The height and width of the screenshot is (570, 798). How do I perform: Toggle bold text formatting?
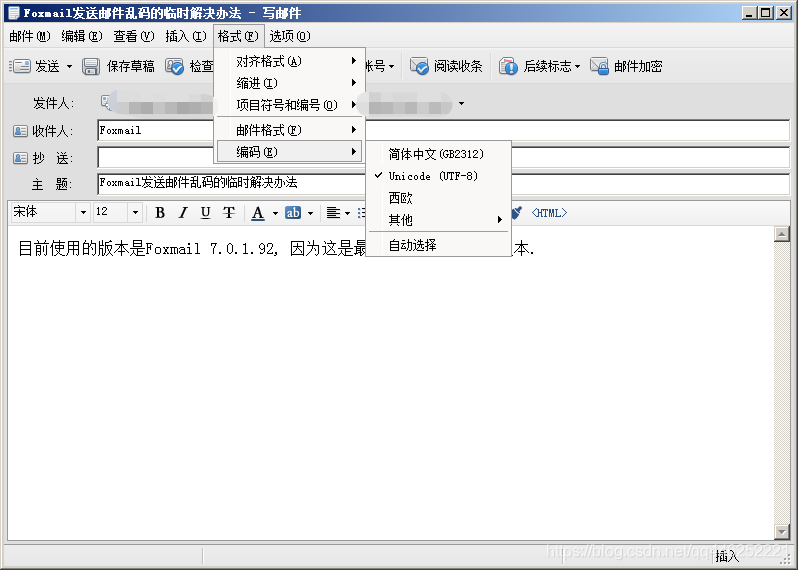coord(159,213)
